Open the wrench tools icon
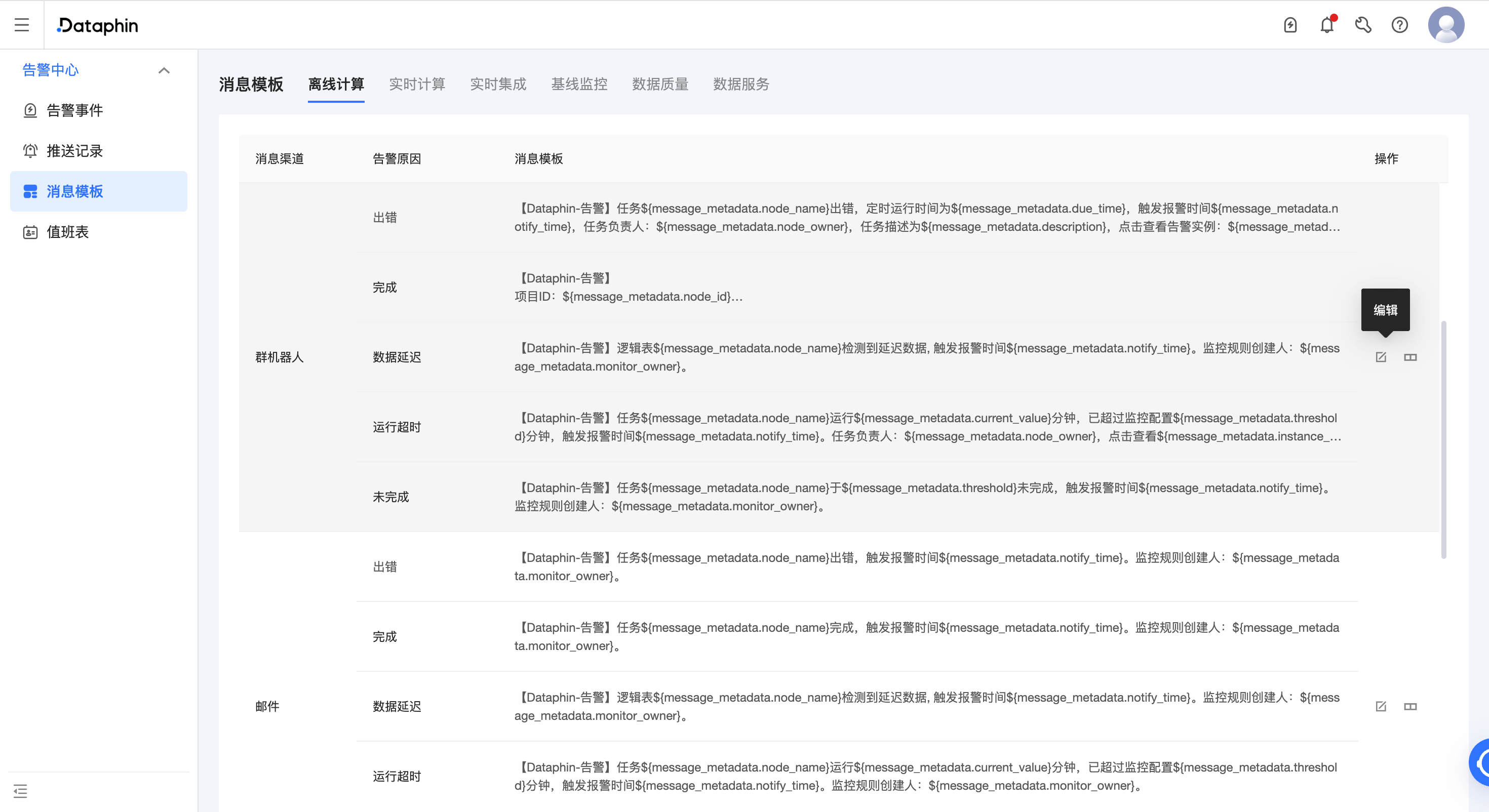The image size is (1489, 812). pyautogui.click(x=1363, y=25)
